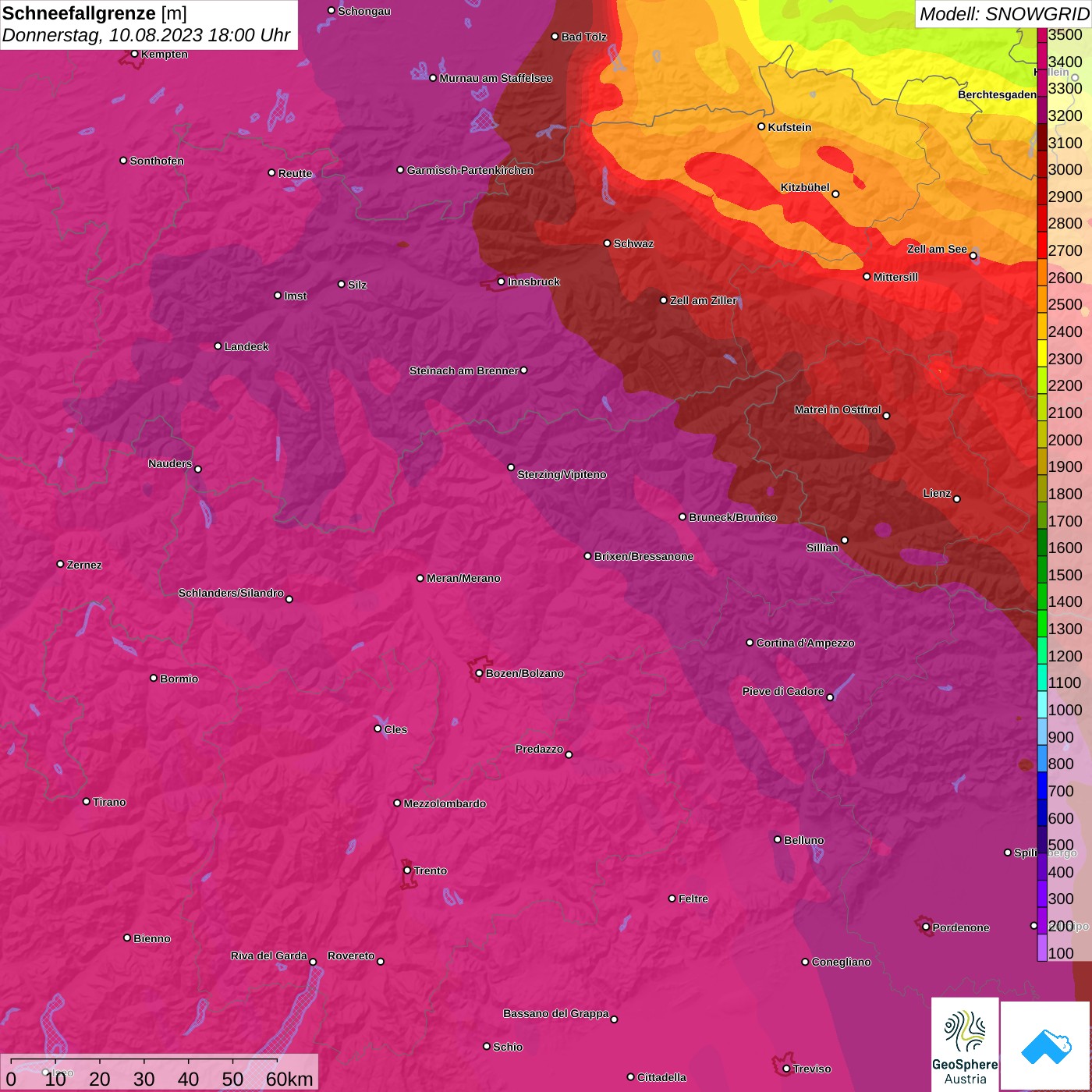This screenshot has width=1092, height=1092.
Task: Click the Bruneck/Brunico location dot
Action: click(682, 516)
